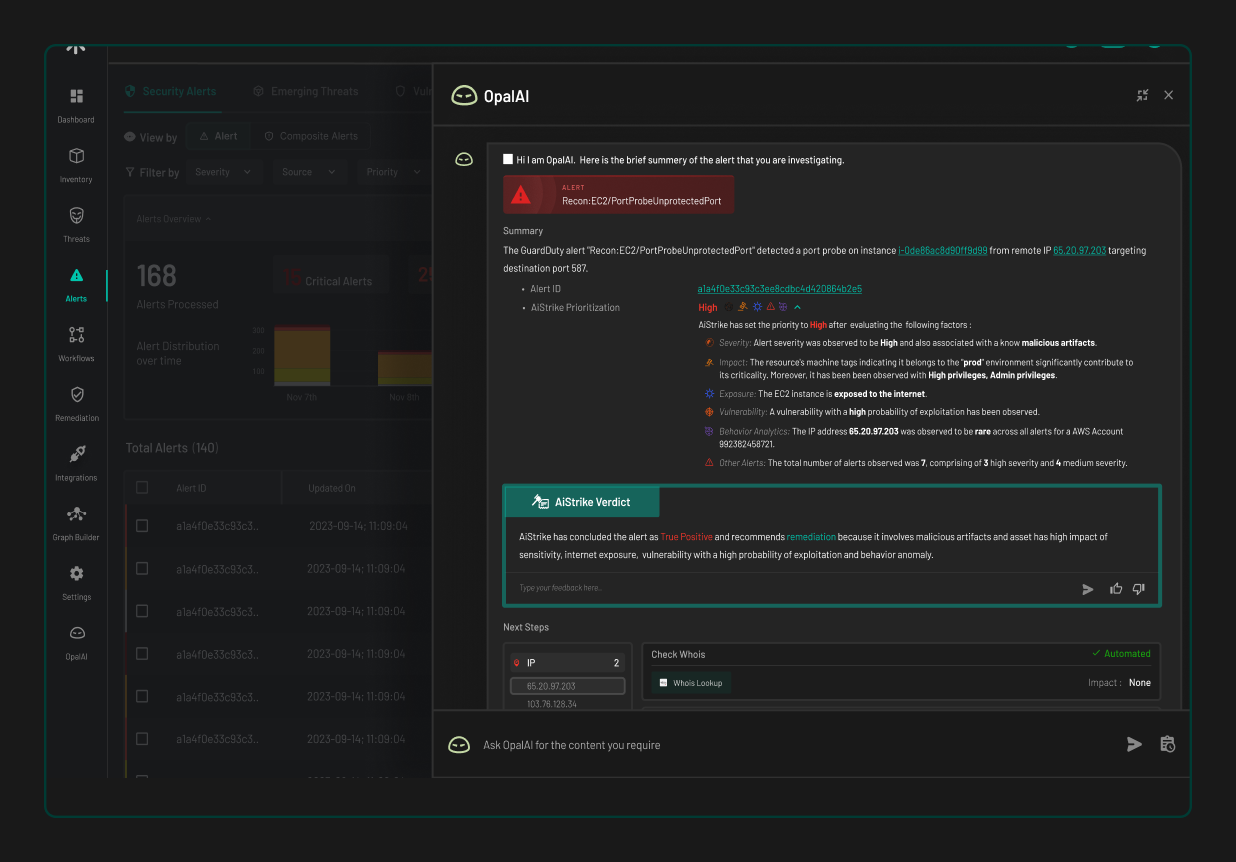Viewport: 1236px width, 862px height.
Task: Select IP 65.20.97.203 in Next Steps
Action: coord(568,686)
